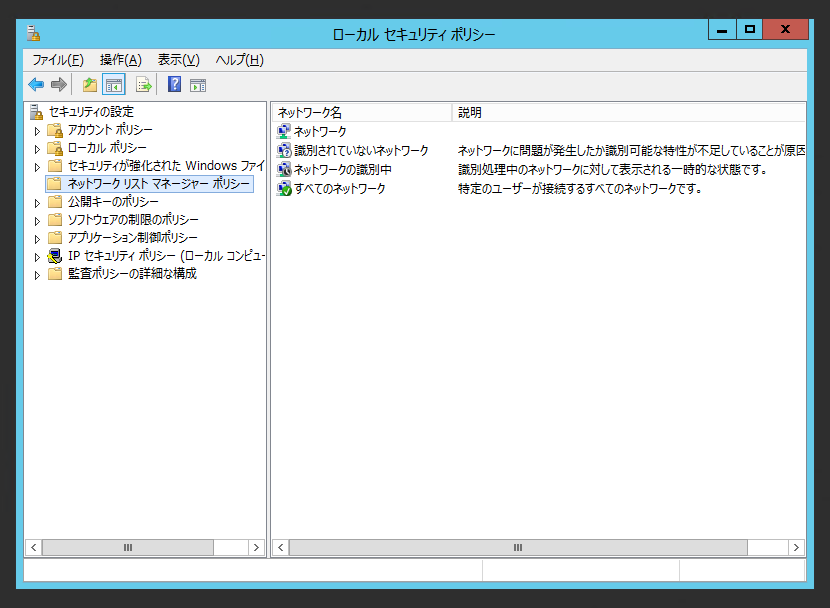
Task: Click the Forward arrow toolbar icon
Action: [58, 84]
